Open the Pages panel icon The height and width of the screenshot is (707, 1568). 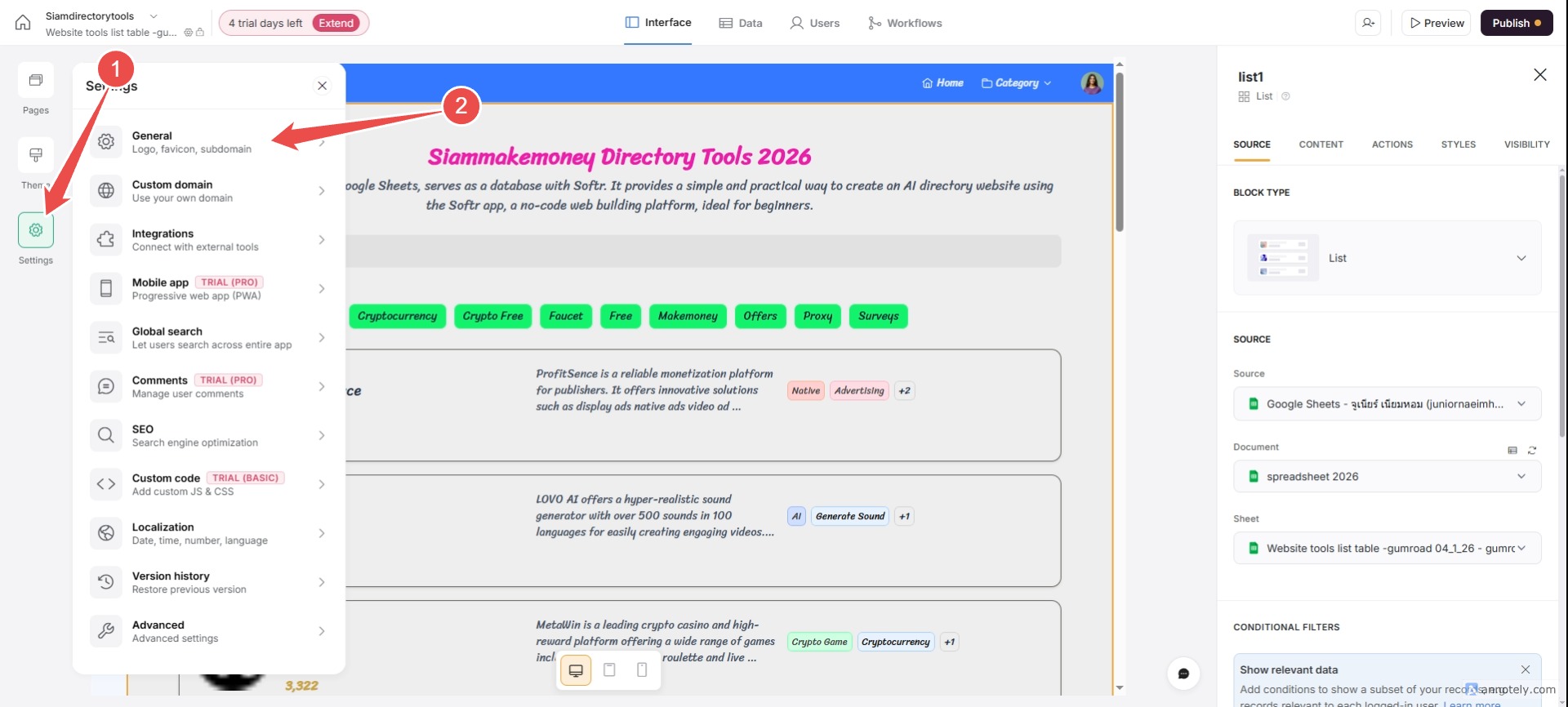tap(36, 81)
